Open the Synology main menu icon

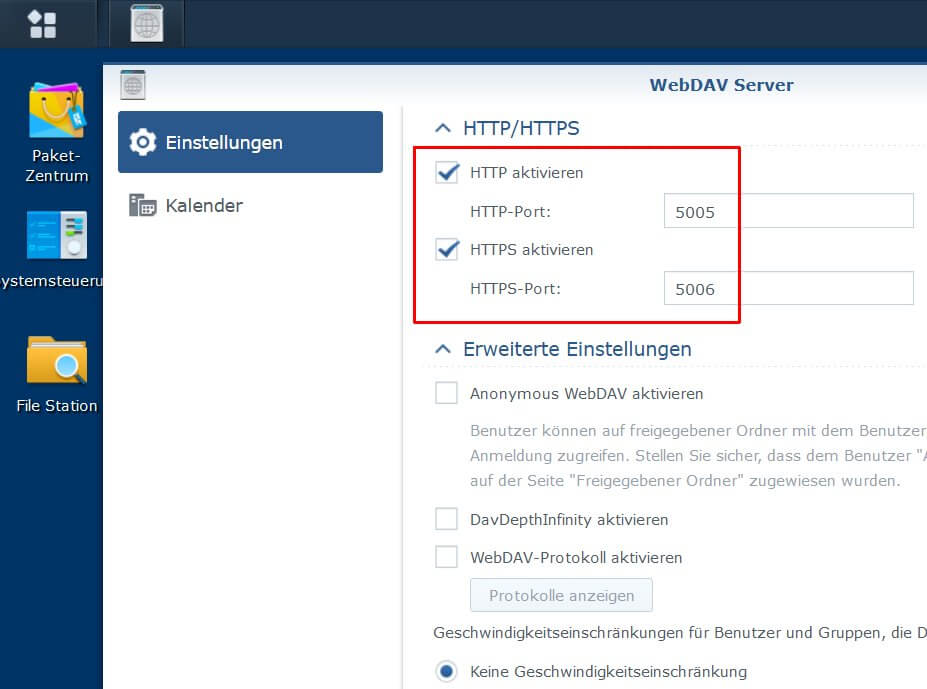(x=42, y=24)
